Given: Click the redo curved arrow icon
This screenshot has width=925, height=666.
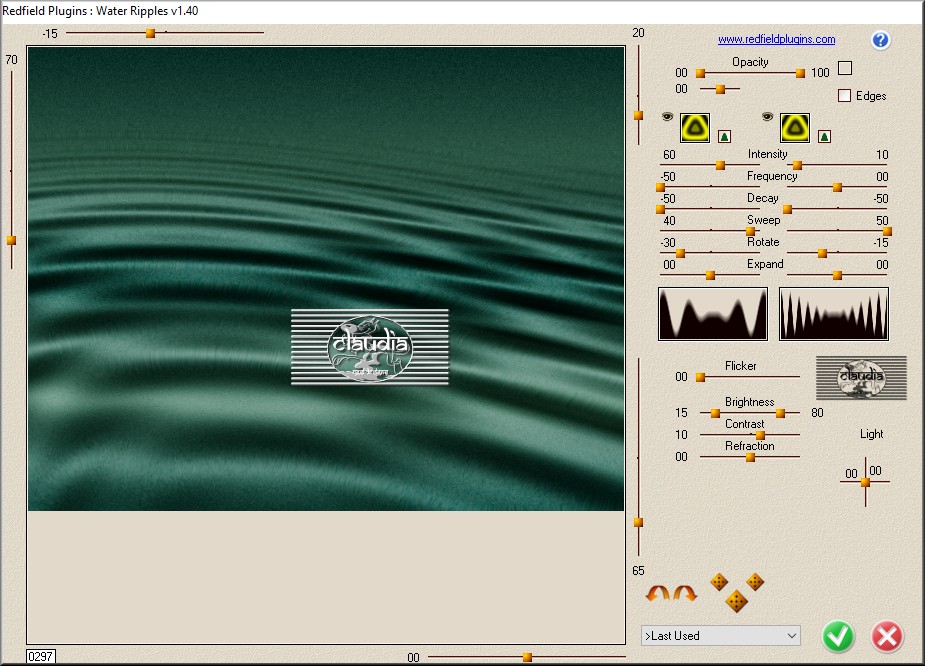Looking at the screenshot, I should point(685,593).
